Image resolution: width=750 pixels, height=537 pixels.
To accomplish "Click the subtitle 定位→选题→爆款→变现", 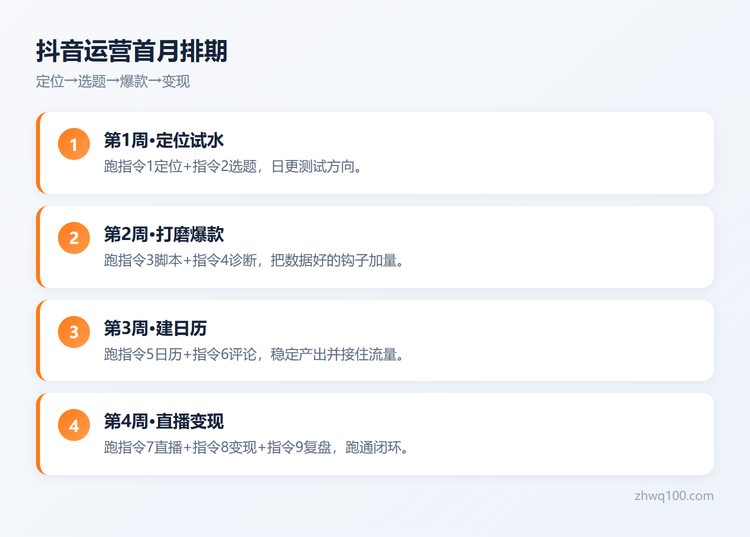I will 113,81.
